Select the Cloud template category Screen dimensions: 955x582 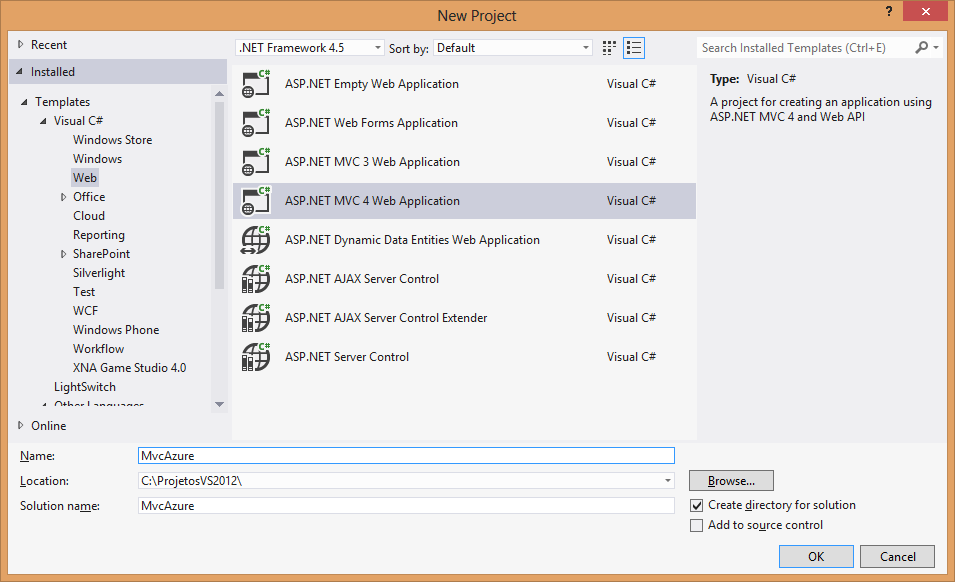tap(89, 216)
